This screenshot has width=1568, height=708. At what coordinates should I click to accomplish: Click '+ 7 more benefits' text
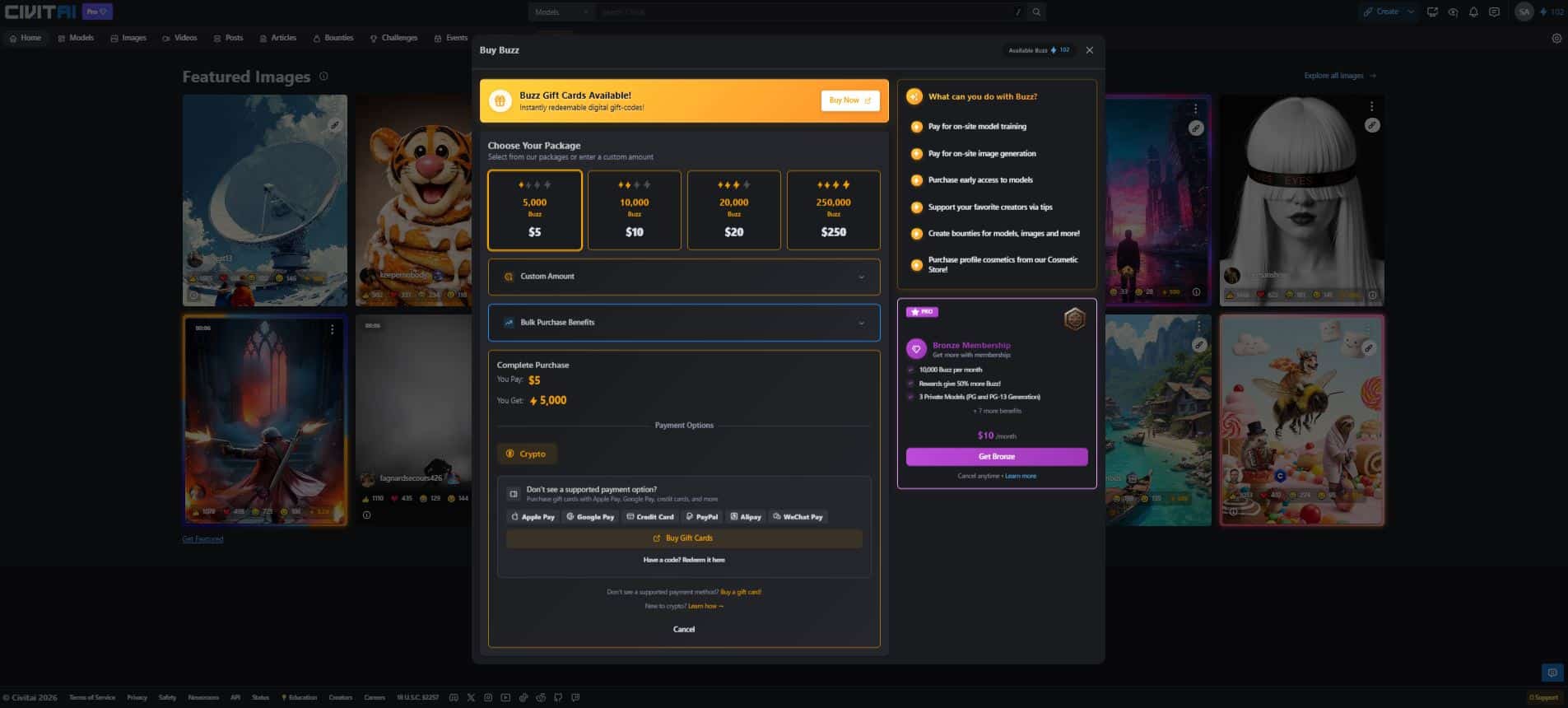coord(997,411)
